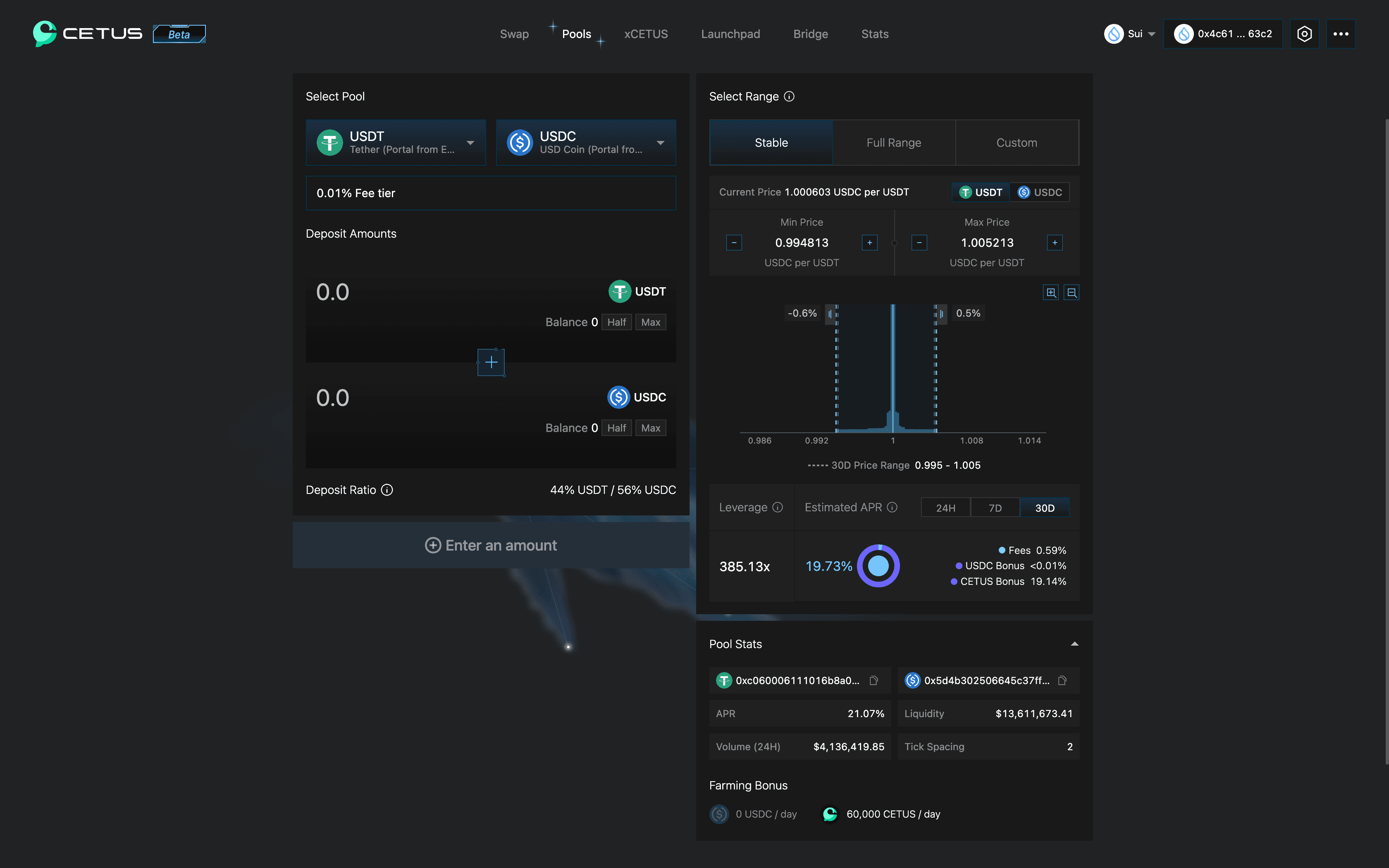Decrease the Min Price value
The height and width of the screenshot is (868, 1389).
734,243
